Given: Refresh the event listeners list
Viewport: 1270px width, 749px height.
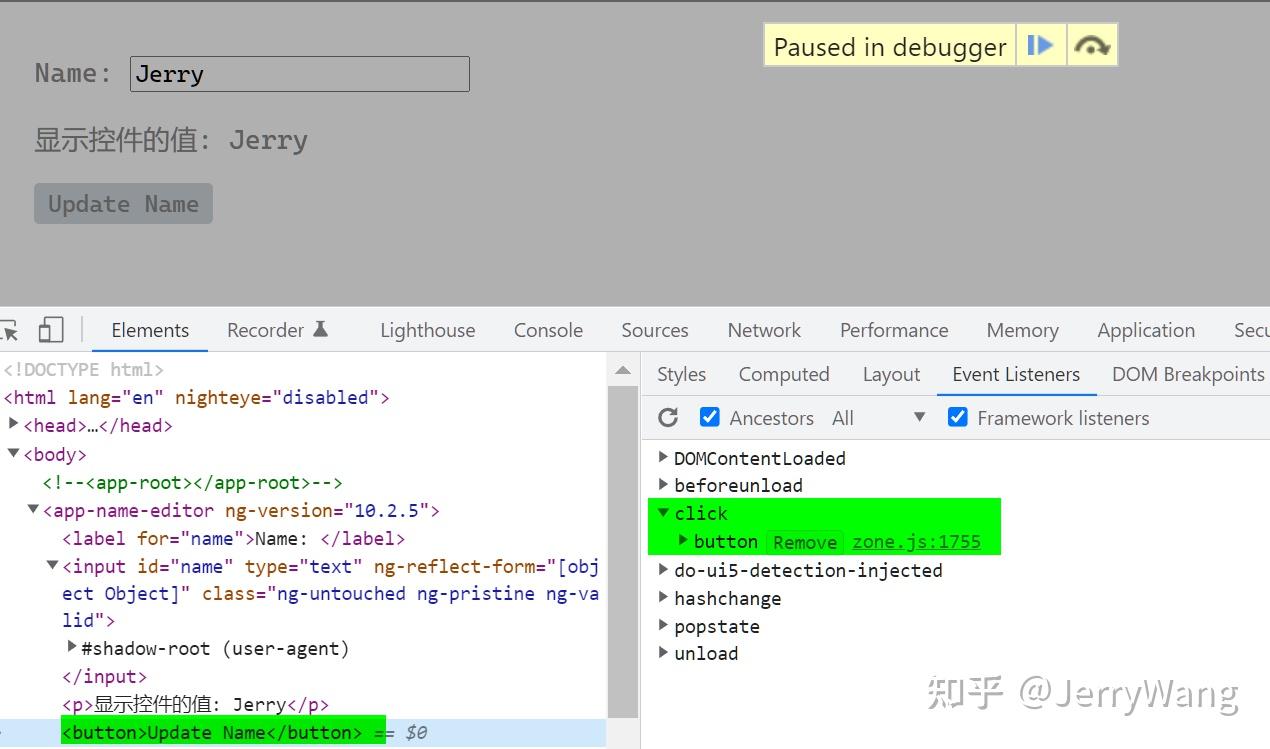Looking at the screenshot, I should pyautogui.click(x=667, y=417).
